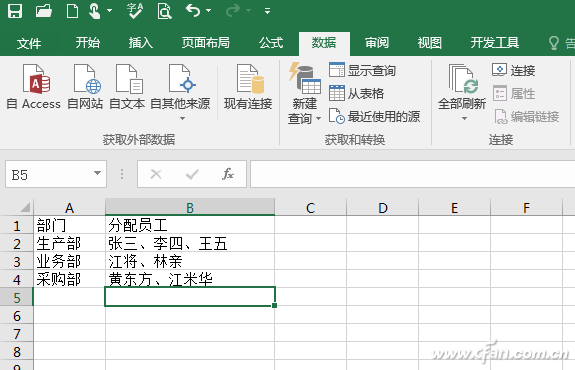Switch to the 视图 tab
Screen dimensions: 575x370
(x=429, y=43)
